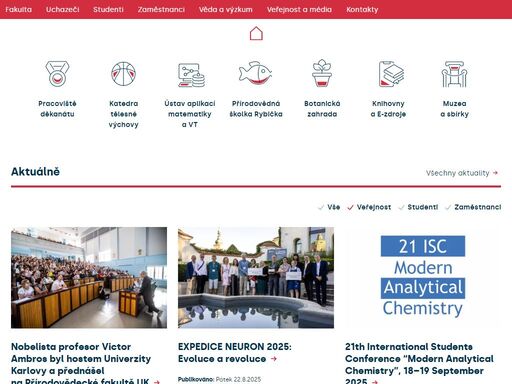Expand the Veřejnost a média menu
Image resolution: width=512 pixels, height=384 pixels.
[x=299, y=9]
